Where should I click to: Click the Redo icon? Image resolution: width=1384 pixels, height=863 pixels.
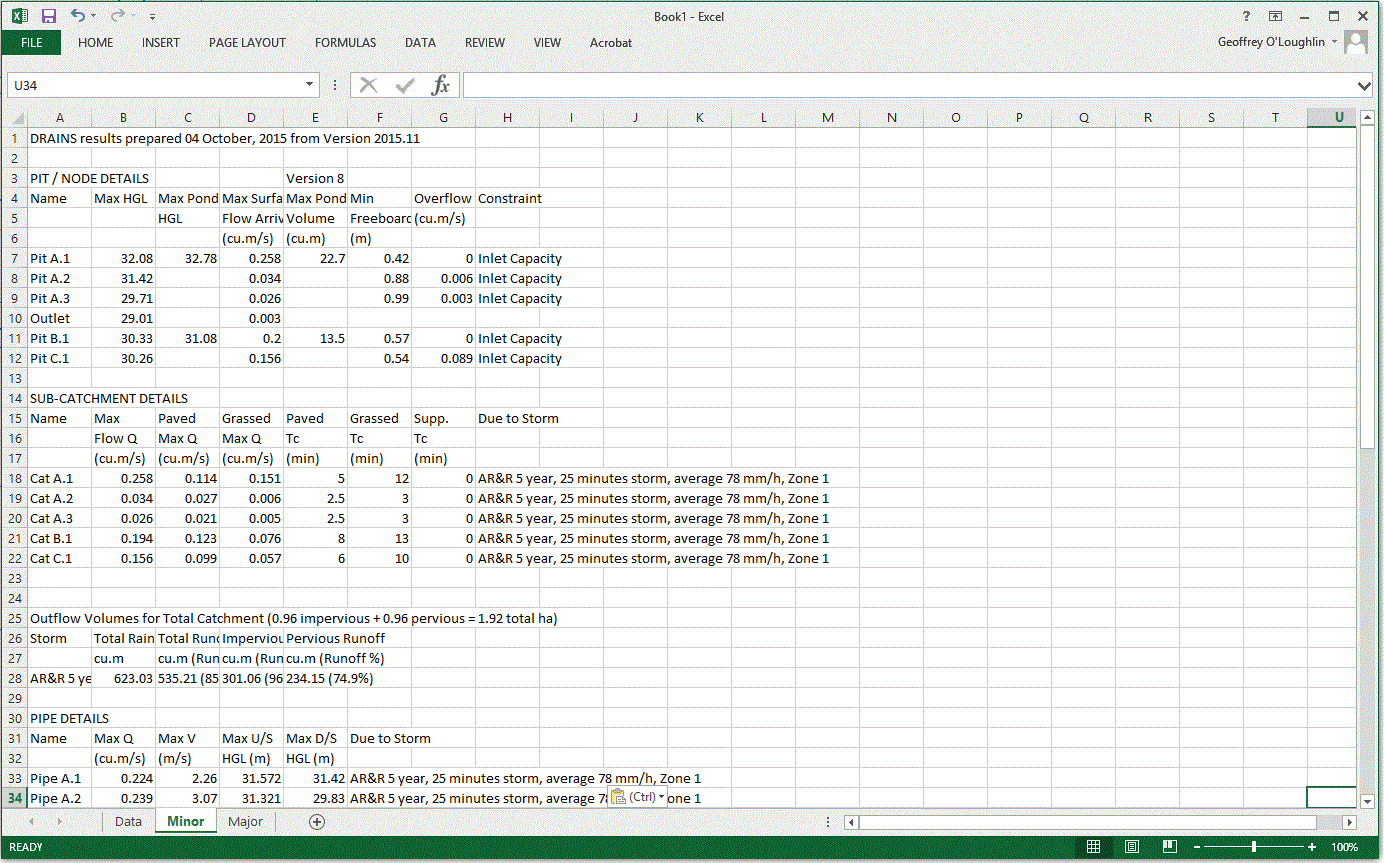pyautogui.click(x=116, y=16)
